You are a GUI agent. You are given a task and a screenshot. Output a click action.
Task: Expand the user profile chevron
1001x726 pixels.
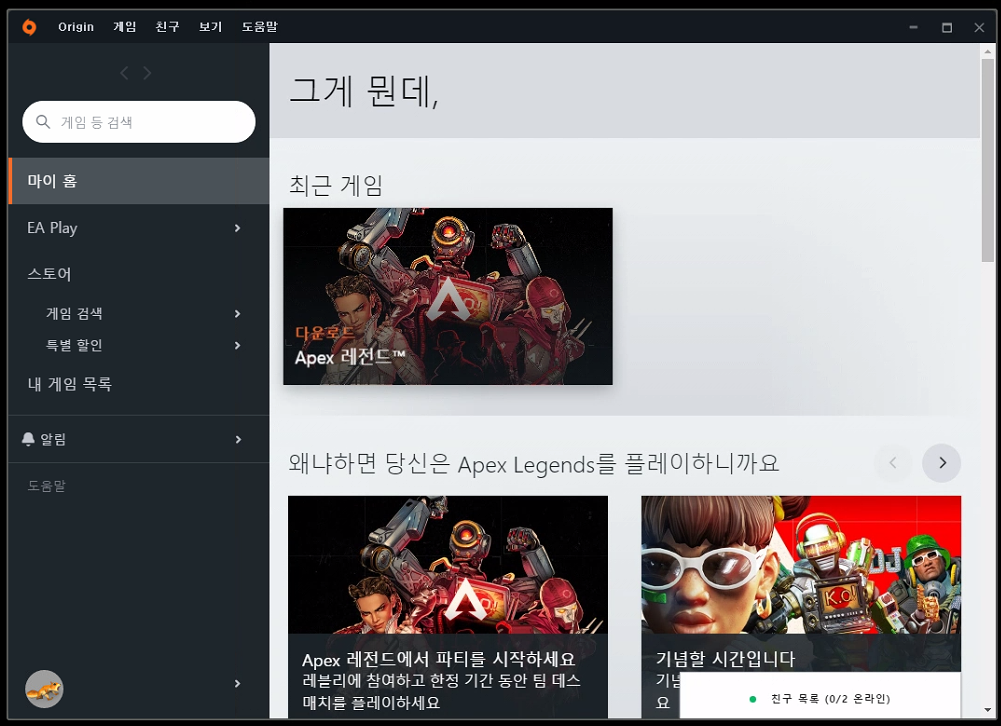pyautogui.click(x=237, y=684)
